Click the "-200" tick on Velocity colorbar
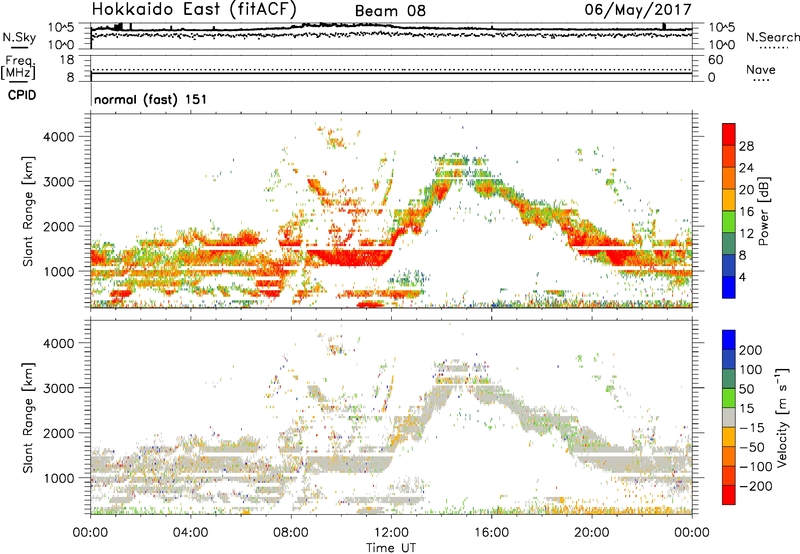Image resolution: width=800 pixels, height=554 pixels. [x=756, y=486]
